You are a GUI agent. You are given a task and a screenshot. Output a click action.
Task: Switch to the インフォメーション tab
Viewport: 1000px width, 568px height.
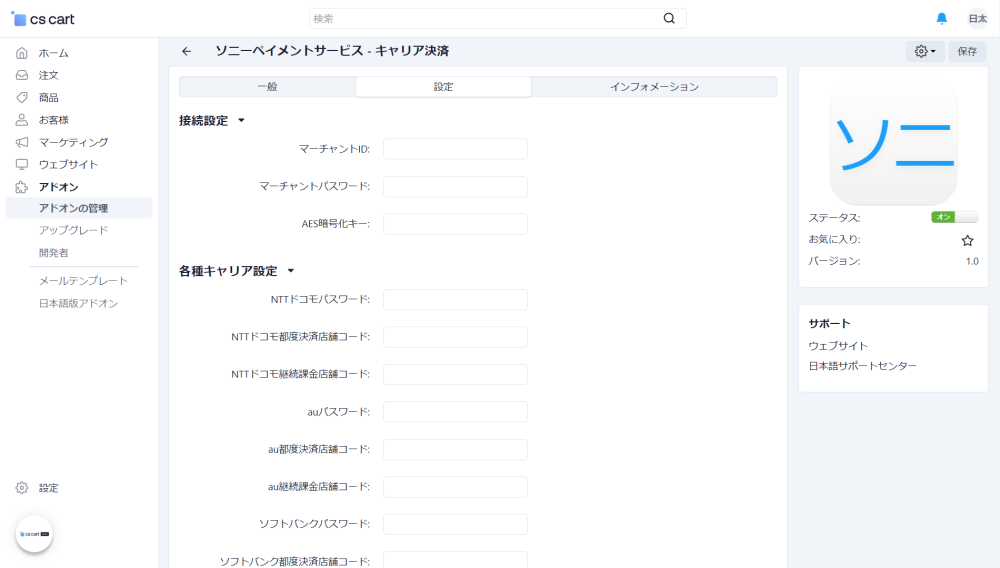(654, 87)
